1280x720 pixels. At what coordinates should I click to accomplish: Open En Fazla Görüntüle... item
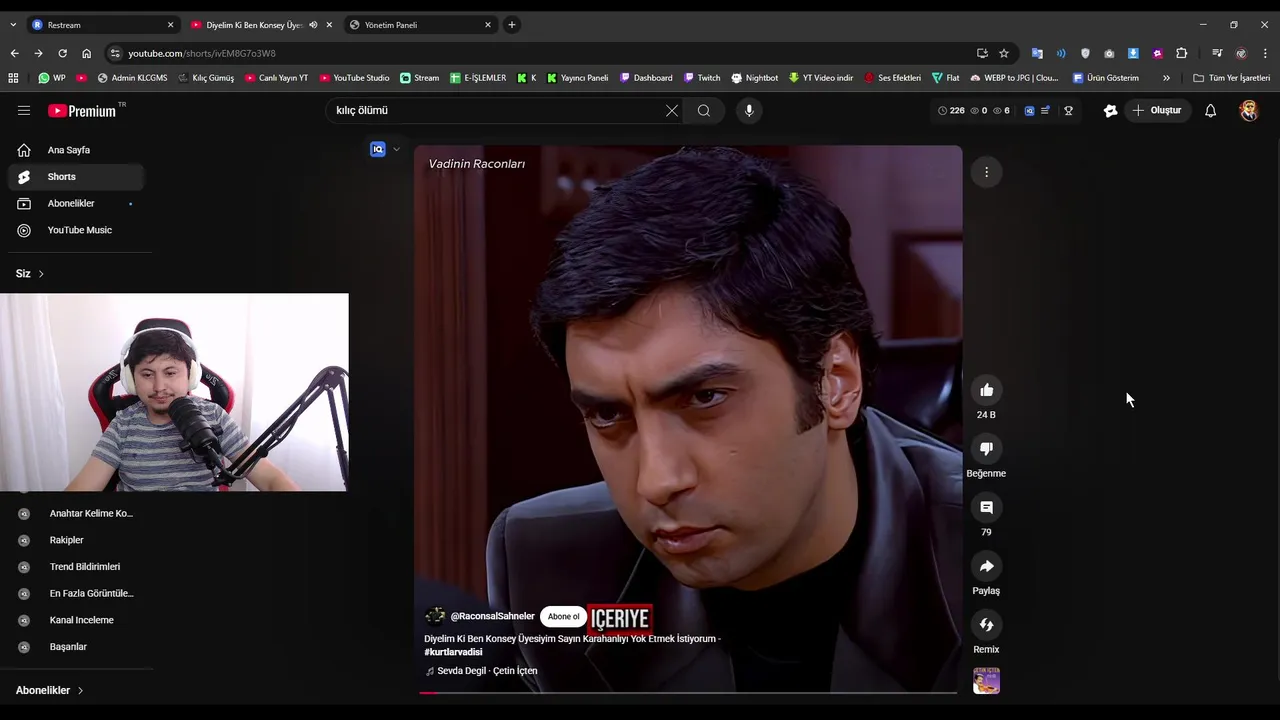click(76, 594)
